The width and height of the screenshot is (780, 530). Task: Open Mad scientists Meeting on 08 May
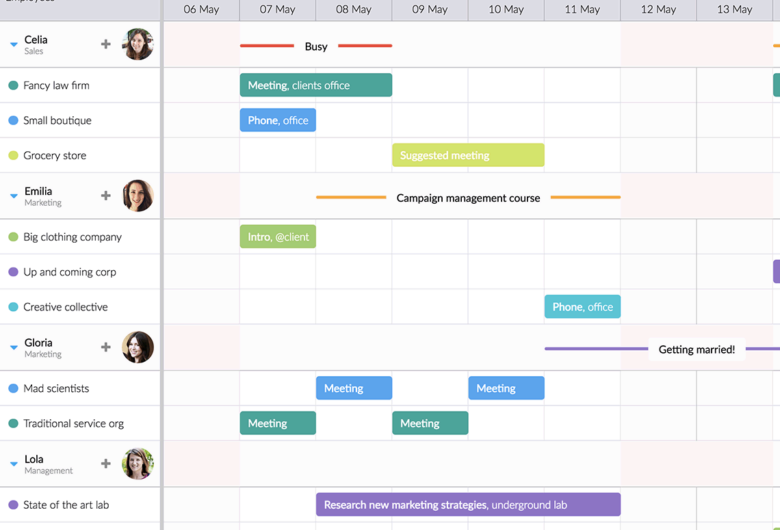(354, 388)
